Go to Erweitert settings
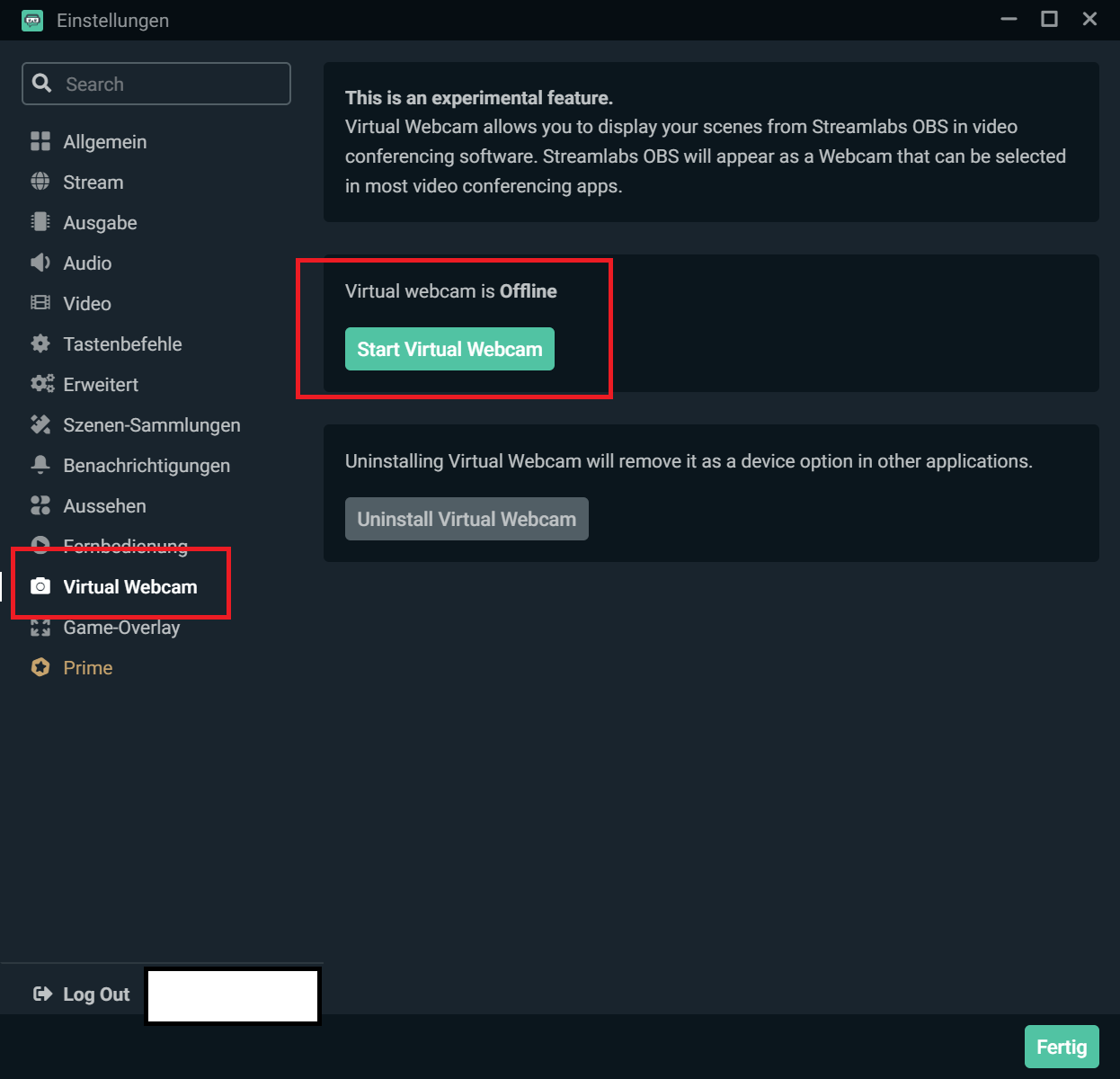This screenshot has height=1079, width=1120. coord(101,385)
